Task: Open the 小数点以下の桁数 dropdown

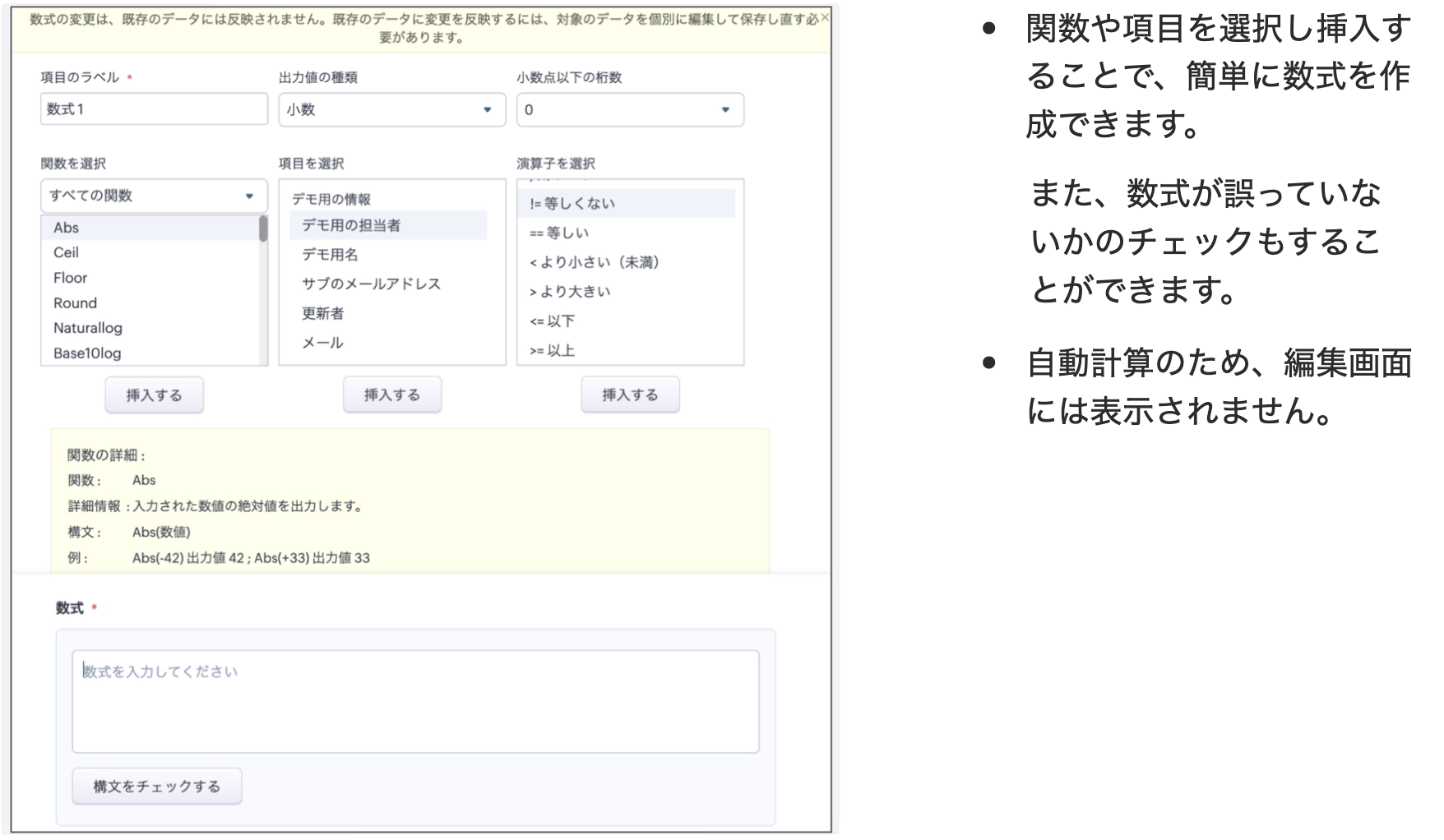Action: pos(630,110)
